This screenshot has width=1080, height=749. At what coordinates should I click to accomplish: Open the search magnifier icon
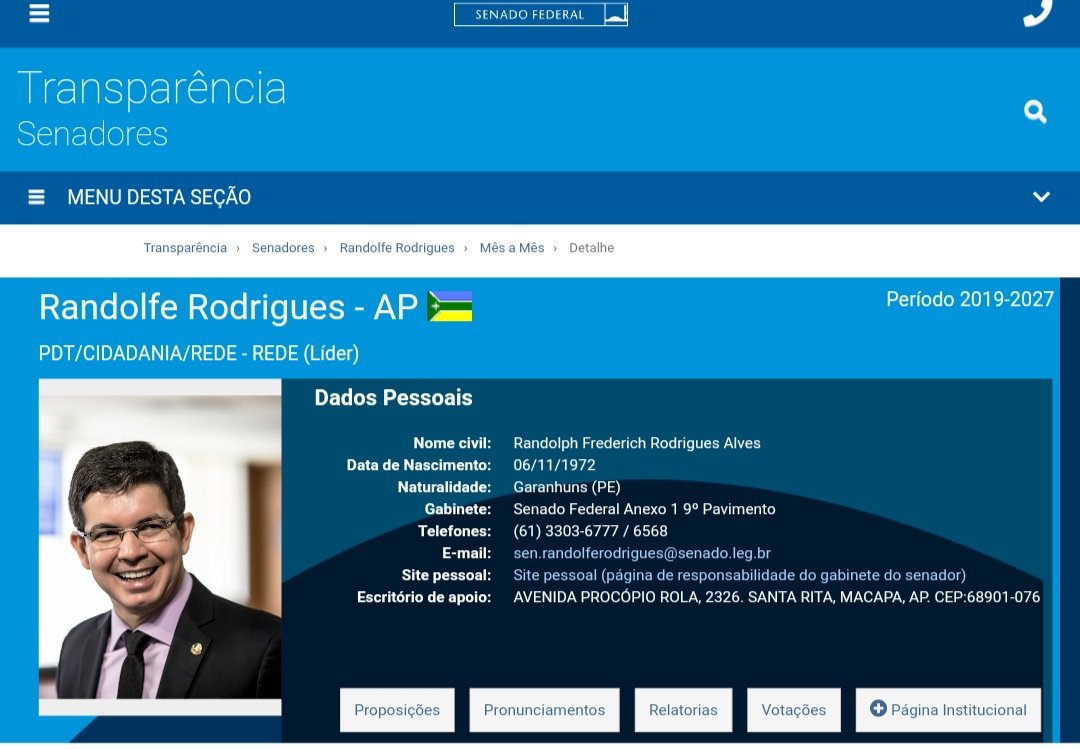(1035, 112)
